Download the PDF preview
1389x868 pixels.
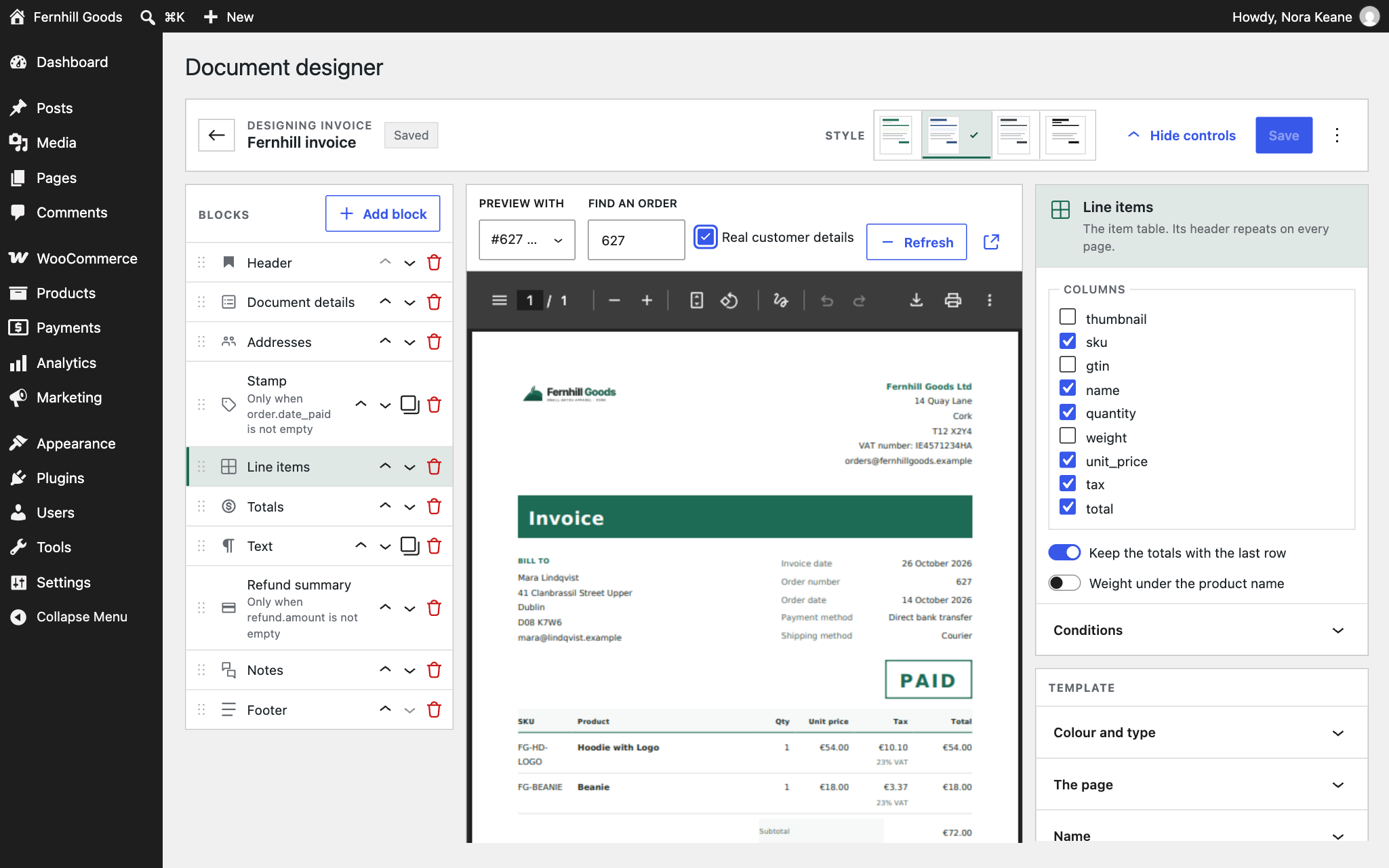[x=916, y=300]
